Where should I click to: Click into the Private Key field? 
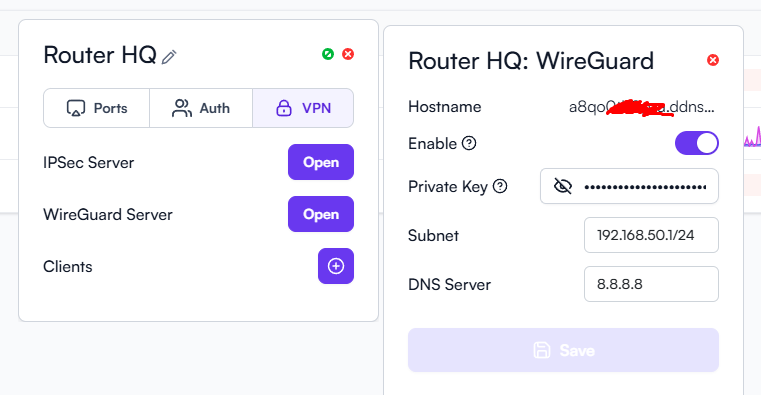coord(629,186)
